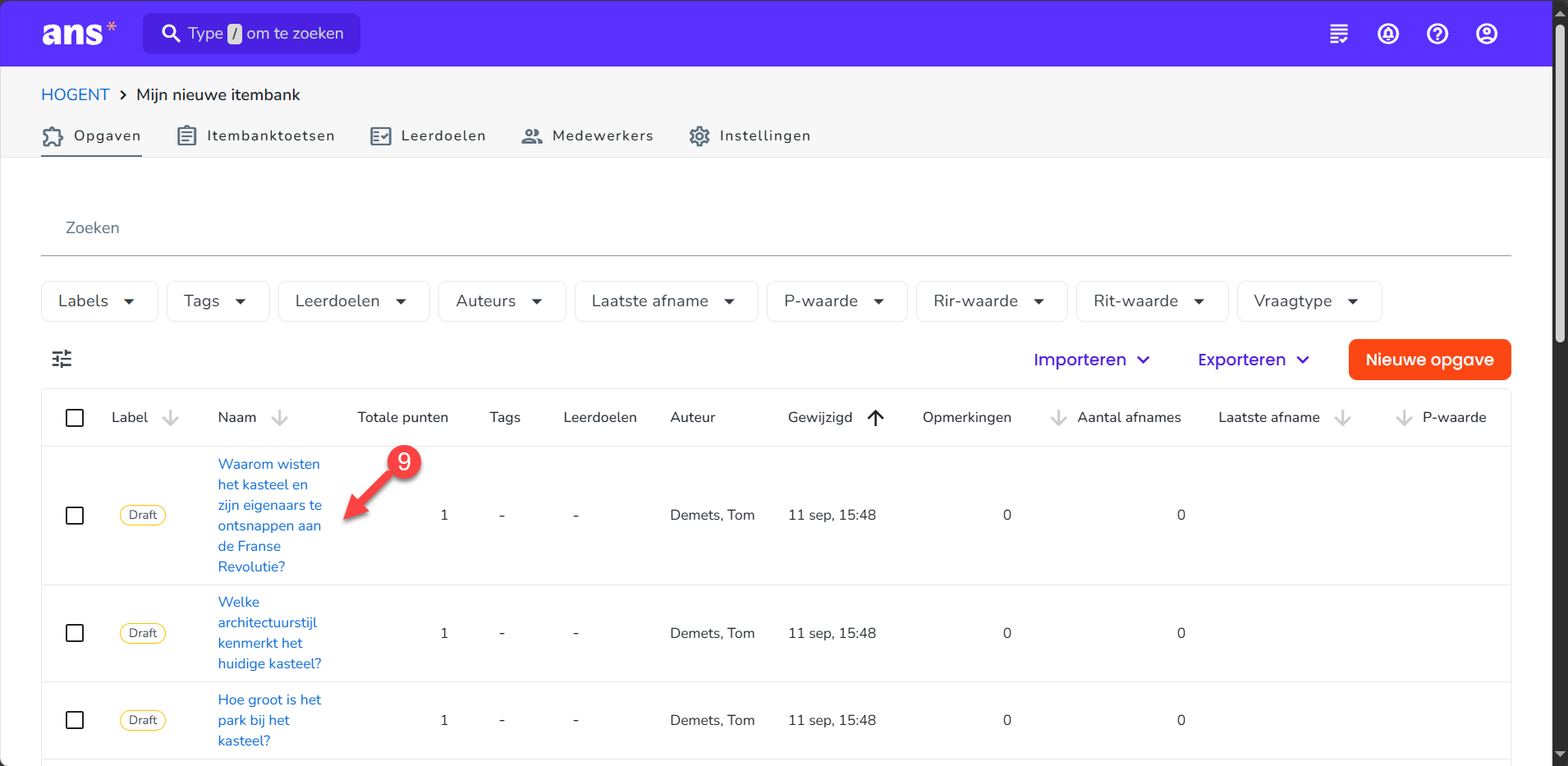Open the task list icon in header
The width and height of the screenshot is (1568, 766).
coord(1339,34)
